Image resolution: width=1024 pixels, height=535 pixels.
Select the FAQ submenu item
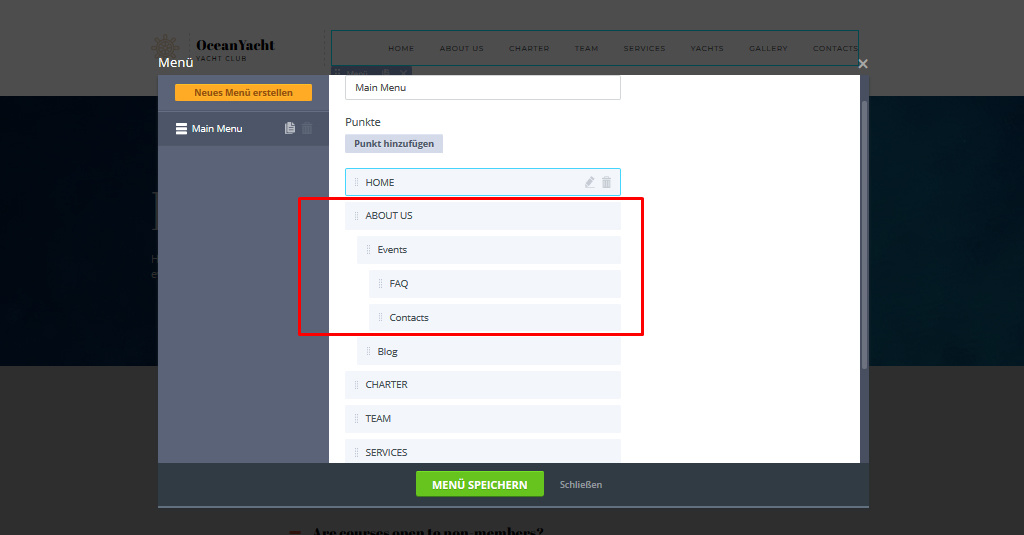(494, 284)
